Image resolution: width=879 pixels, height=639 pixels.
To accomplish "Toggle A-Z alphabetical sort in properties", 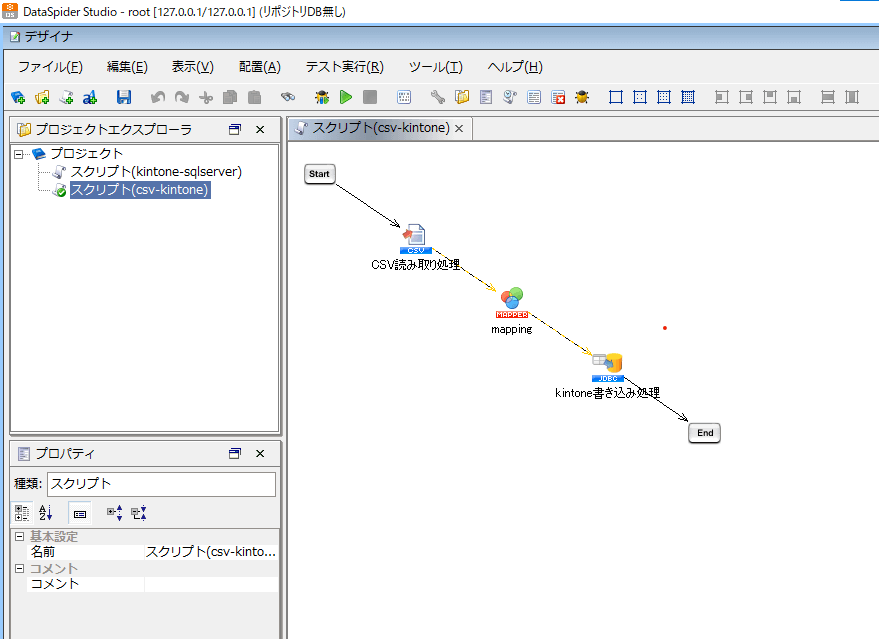I will [45, 513].
